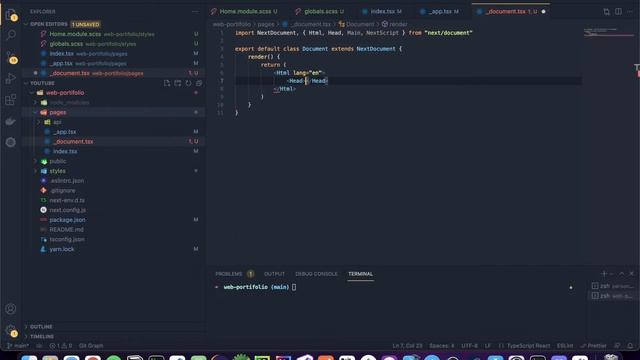
Task: Open the Manage gear menu in the activity bar
Action: [11, 330]
